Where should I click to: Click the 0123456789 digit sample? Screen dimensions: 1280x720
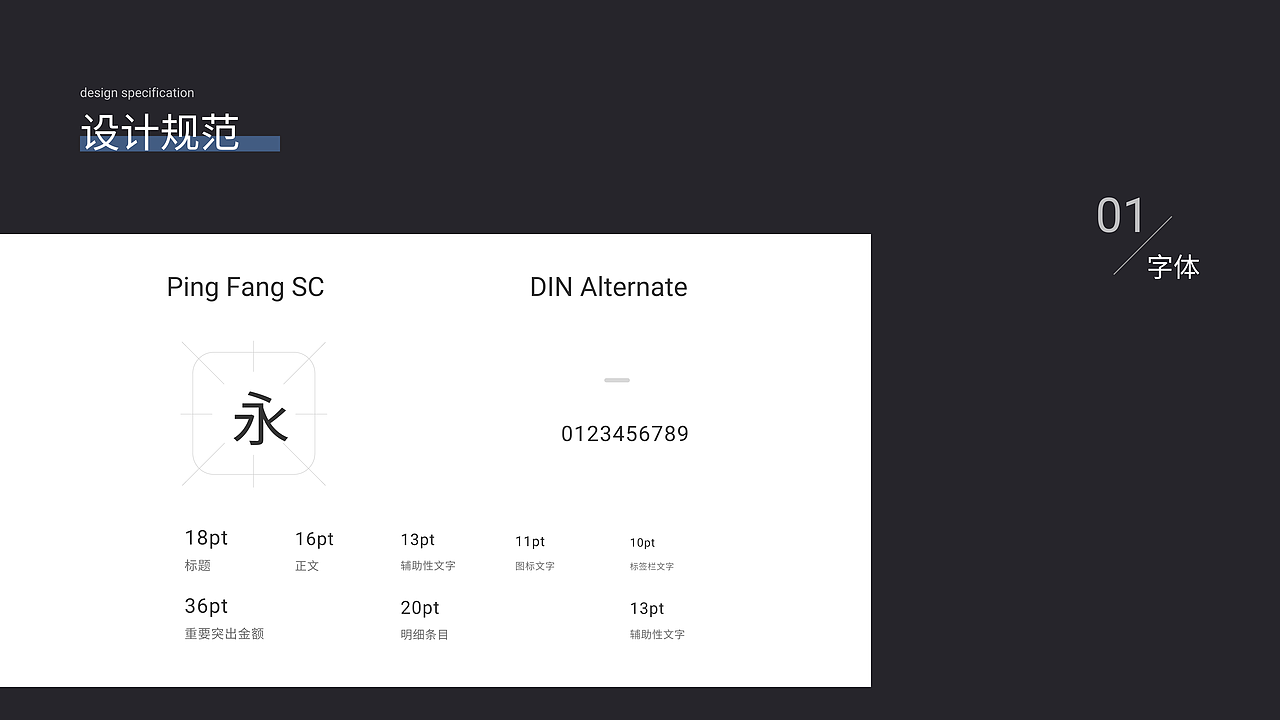click(x=625, y=434)
